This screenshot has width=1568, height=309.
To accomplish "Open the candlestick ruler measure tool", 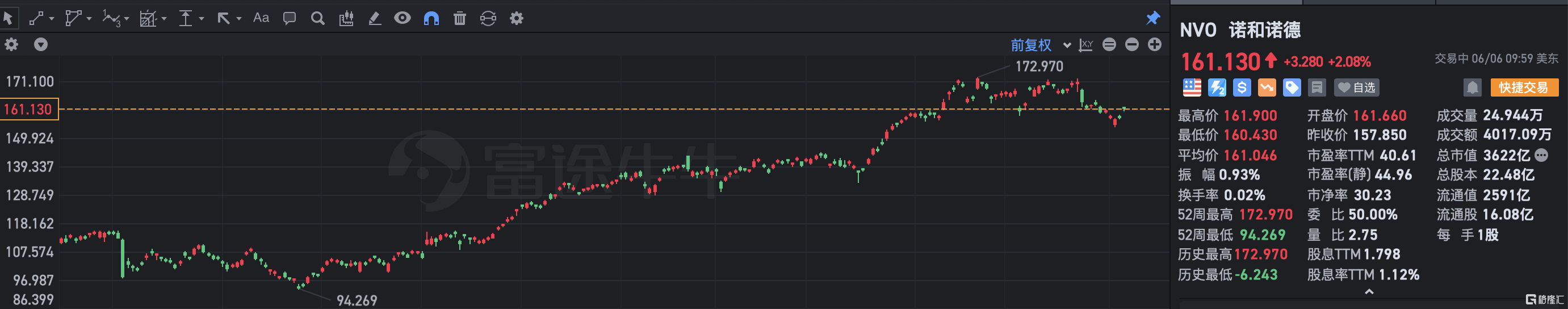I will (346, 18).
